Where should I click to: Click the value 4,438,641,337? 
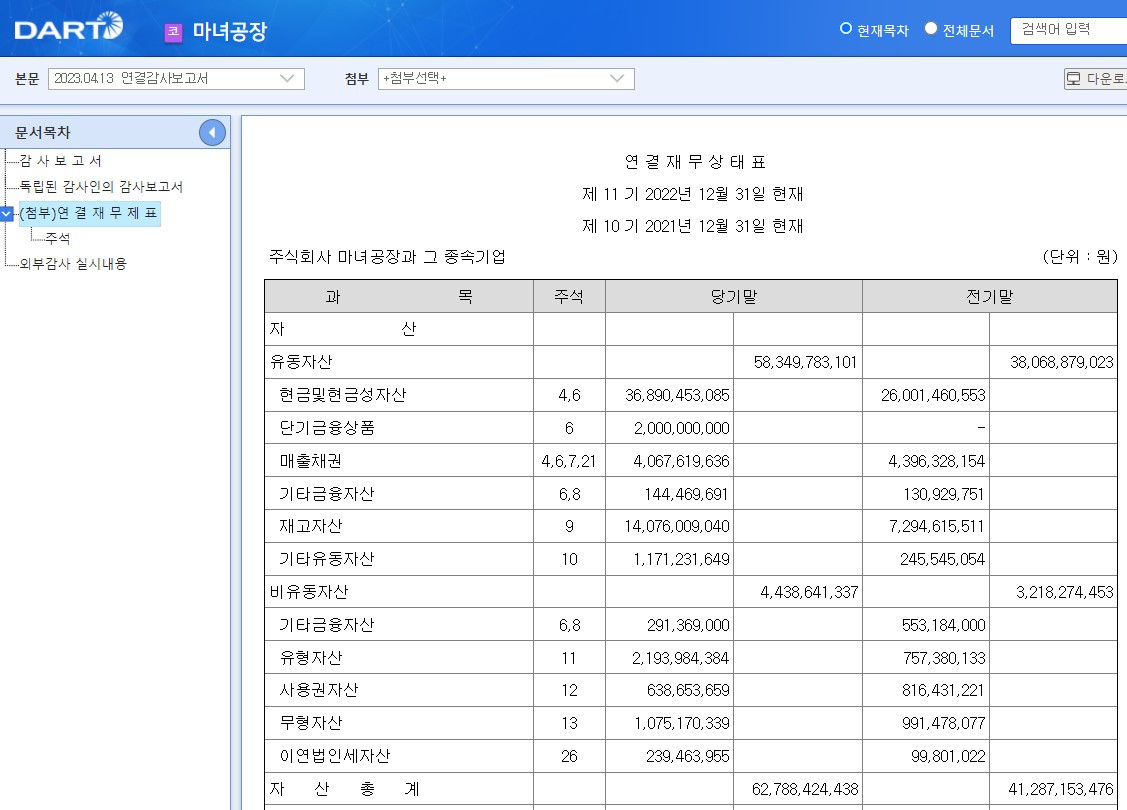point(809,592)
